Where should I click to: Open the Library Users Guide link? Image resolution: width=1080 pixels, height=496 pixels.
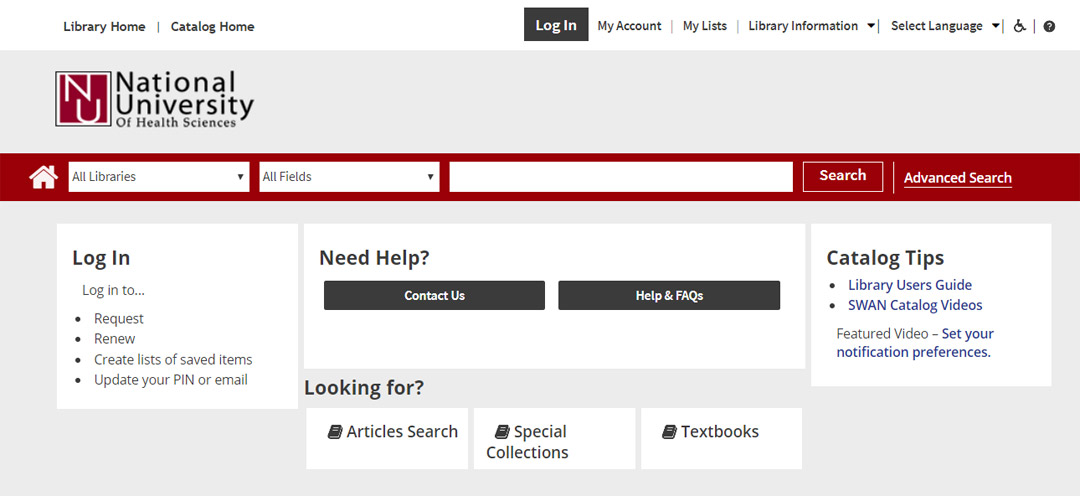pos(909,285)
